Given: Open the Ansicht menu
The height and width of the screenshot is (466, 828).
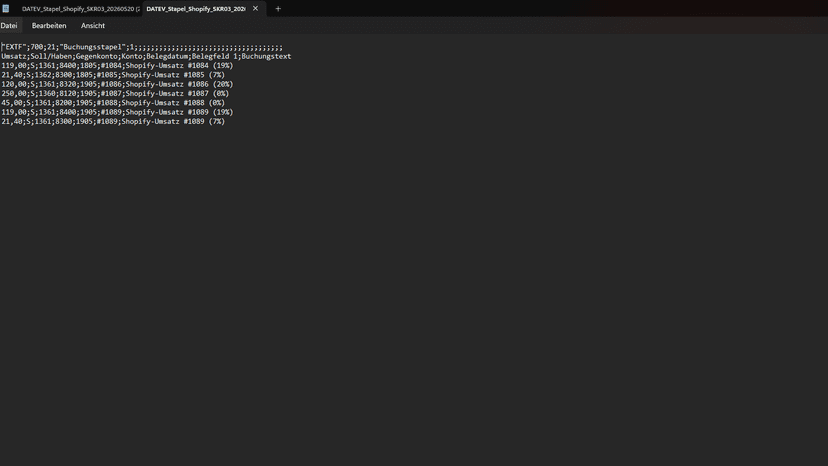Looking at the screenshot, I should click(93, 25).
